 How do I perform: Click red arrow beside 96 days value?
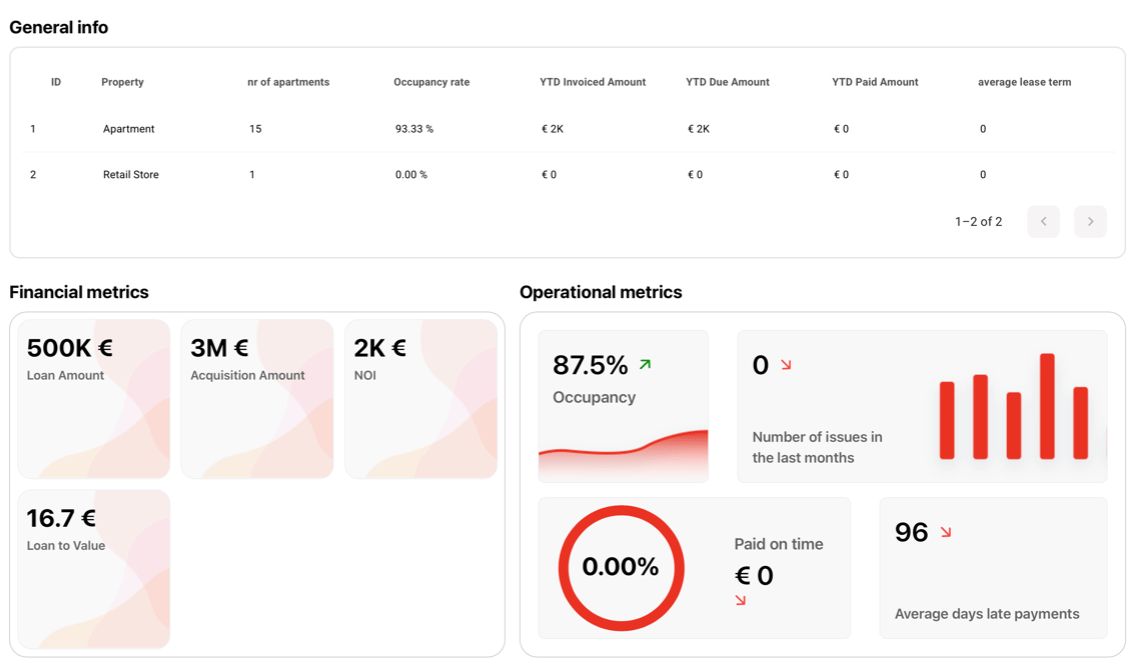pyautogui.click(x=945, y=532)
